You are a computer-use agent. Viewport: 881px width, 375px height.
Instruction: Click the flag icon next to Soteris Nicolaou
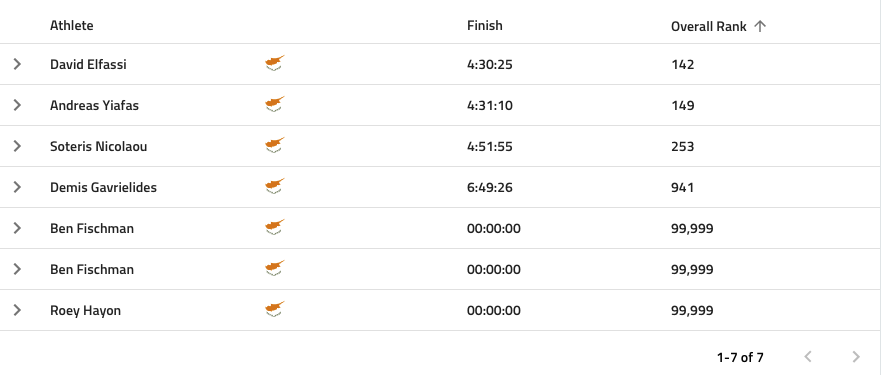275,146
